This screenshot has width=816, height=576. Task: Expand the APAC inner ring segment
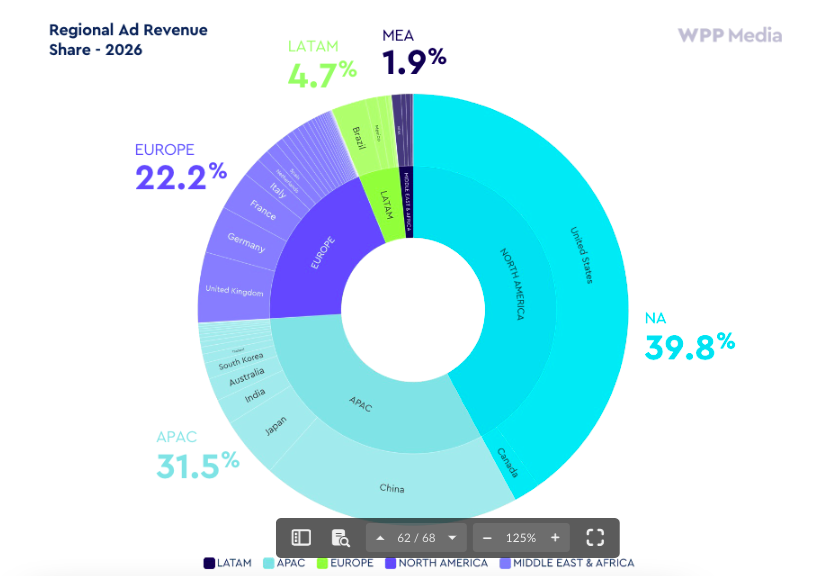360,402
